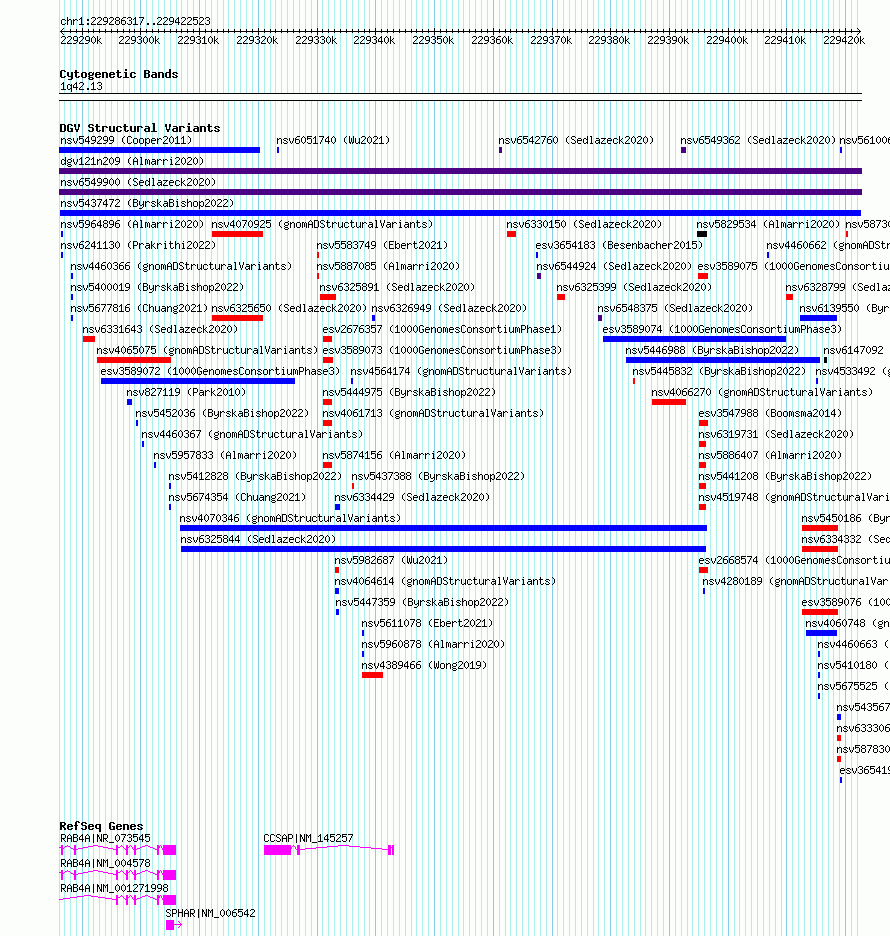
Task: Open esv3589073 1000Genomes Phase3 label
Action: pos(442,350)
